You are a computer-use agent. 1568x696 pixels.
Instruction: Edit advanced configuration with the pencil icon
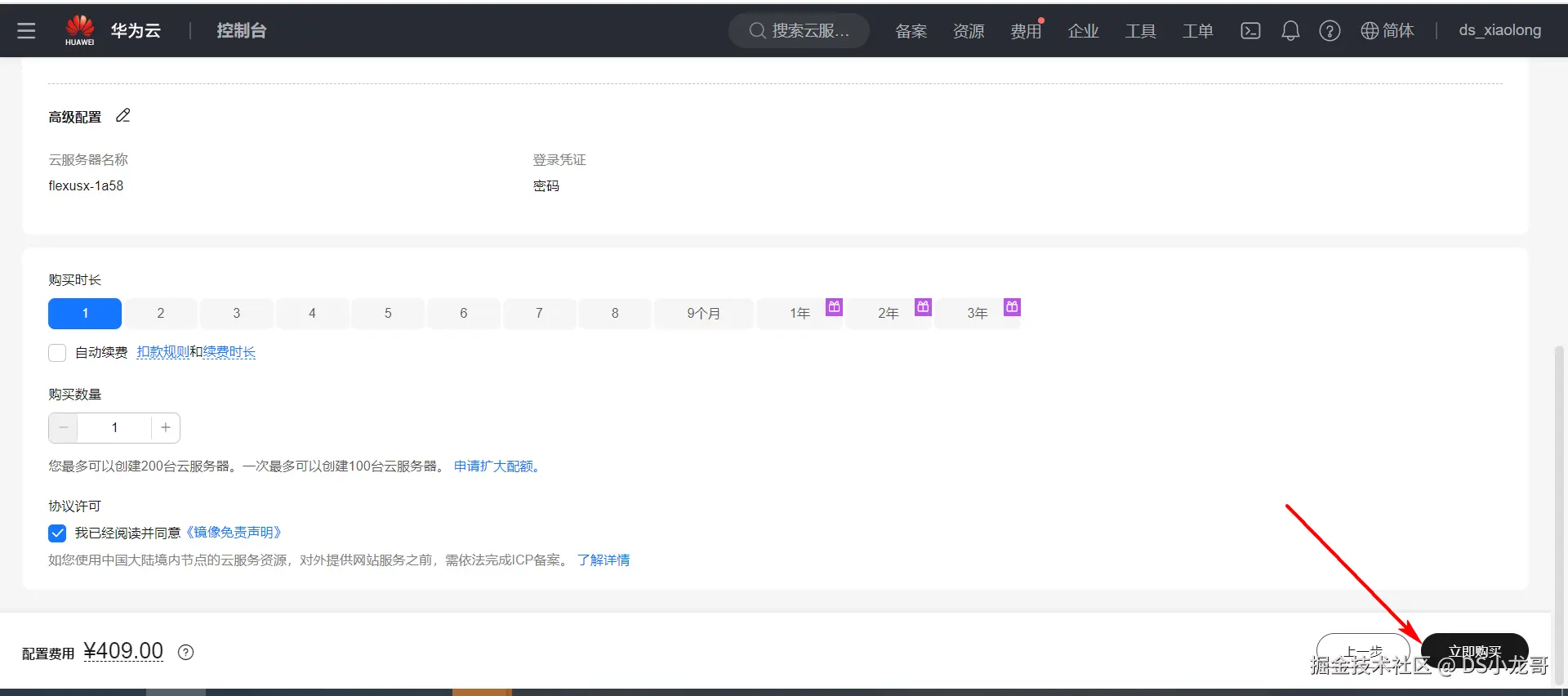click(123, 116)
